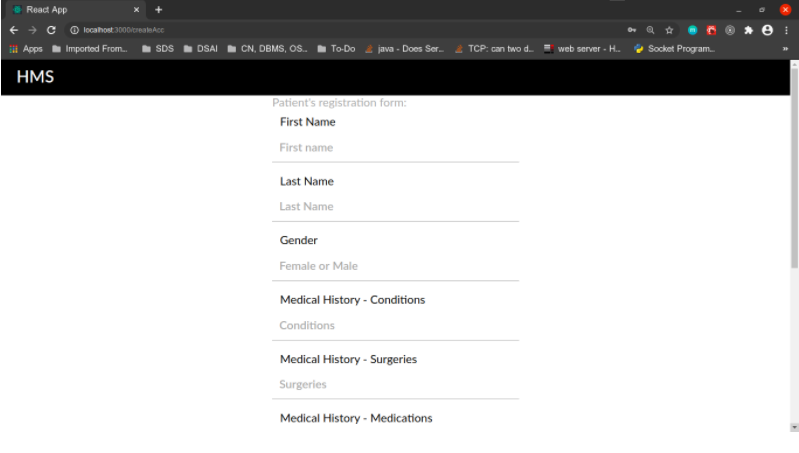Bookmark this page with the star
Image resolution: width=799 pixels, height=453 pixels.
(669, 30)
